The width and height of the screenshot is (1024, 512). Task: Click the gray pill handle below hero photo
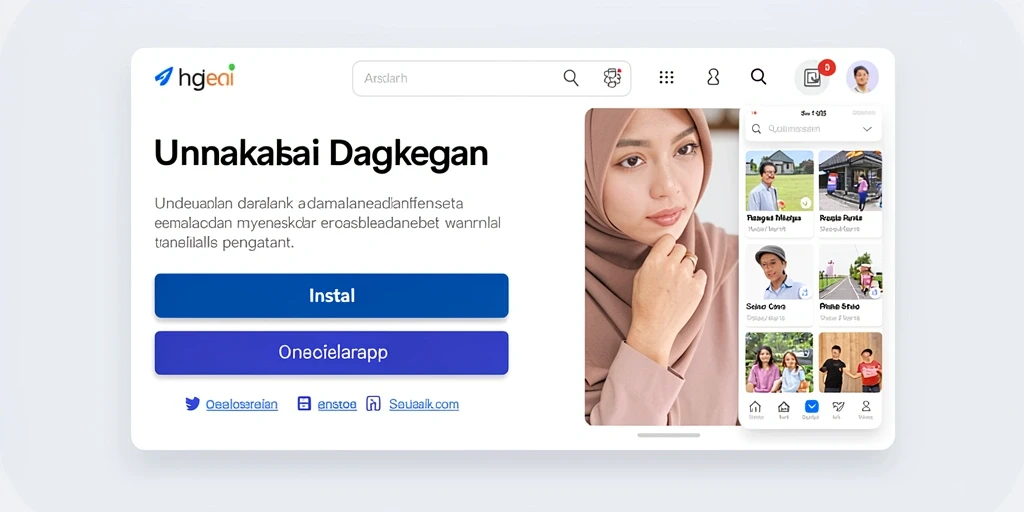[x=669, y=435]
